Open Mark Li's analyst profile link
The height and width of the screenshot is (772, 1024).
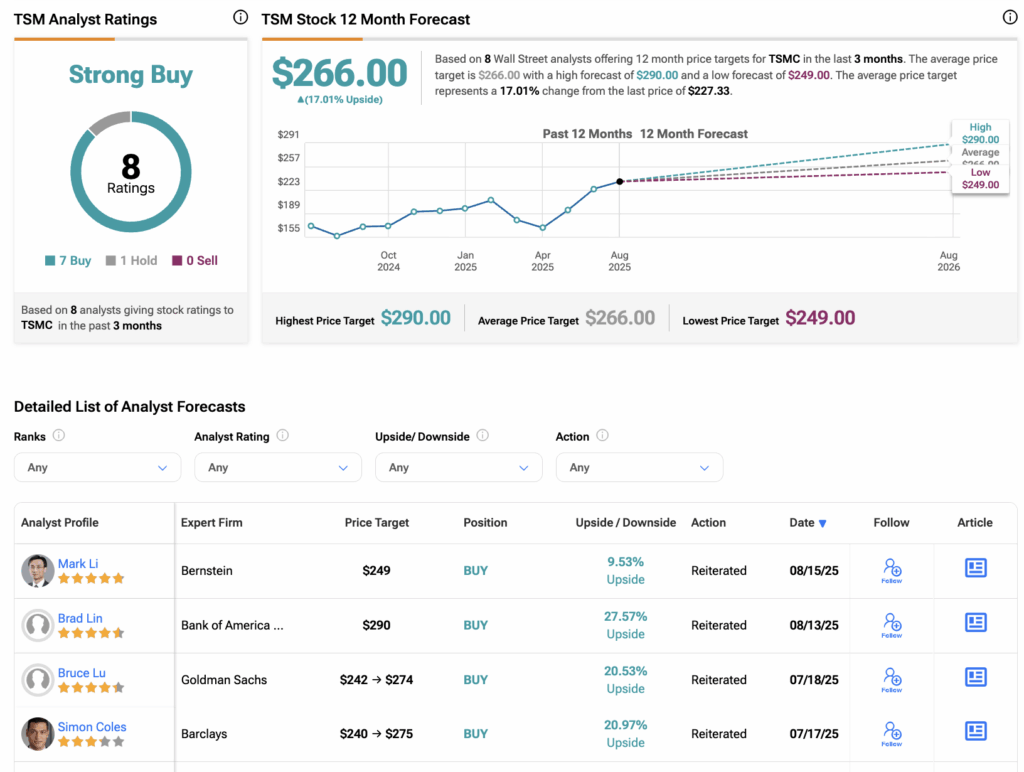(78, 564)
